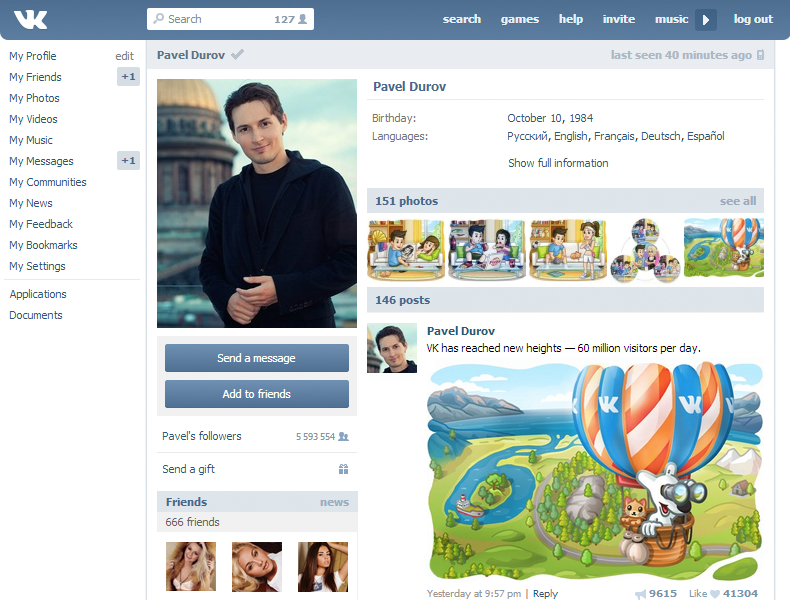790x600 pixels.
Task: Open My News in the sidebar
Action: point(31,203)
